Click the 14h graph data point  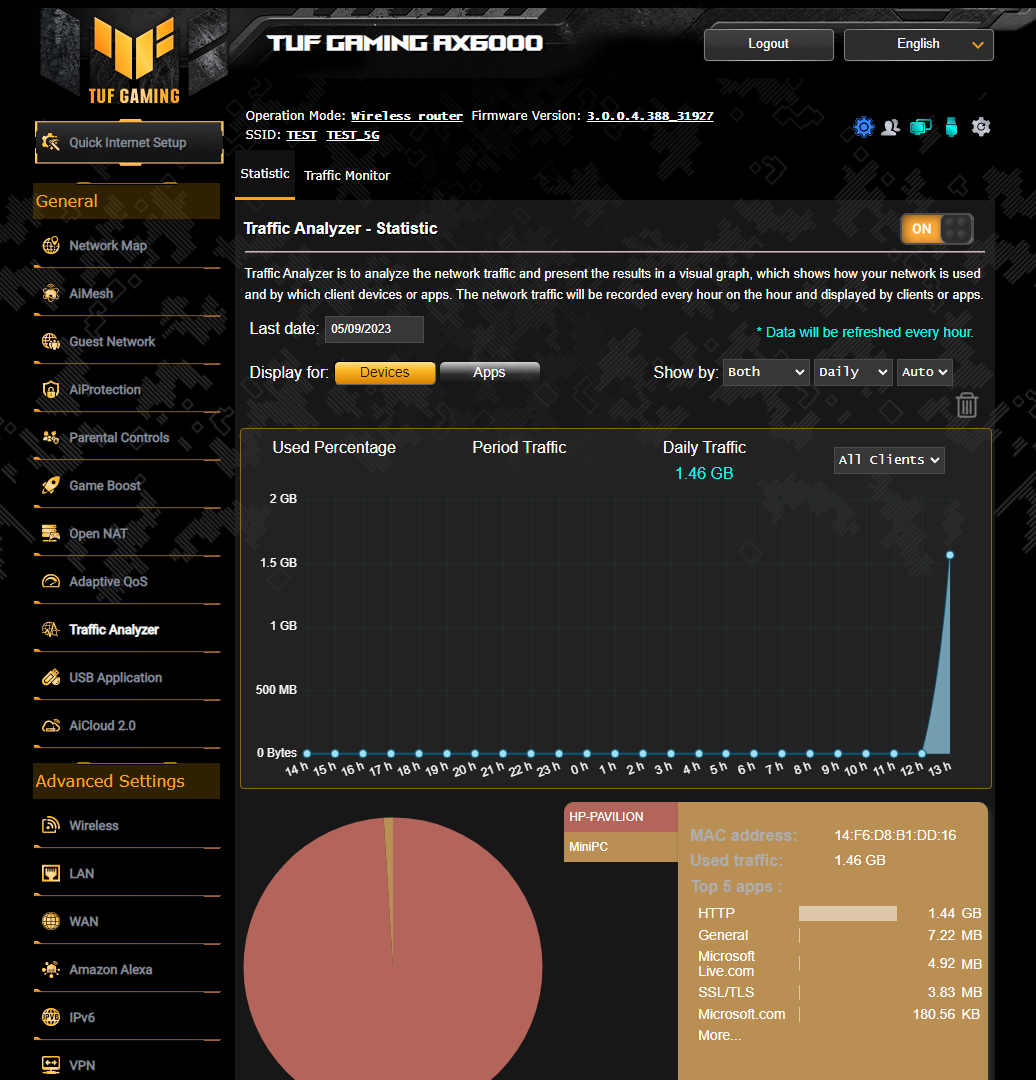coord(307,754)
